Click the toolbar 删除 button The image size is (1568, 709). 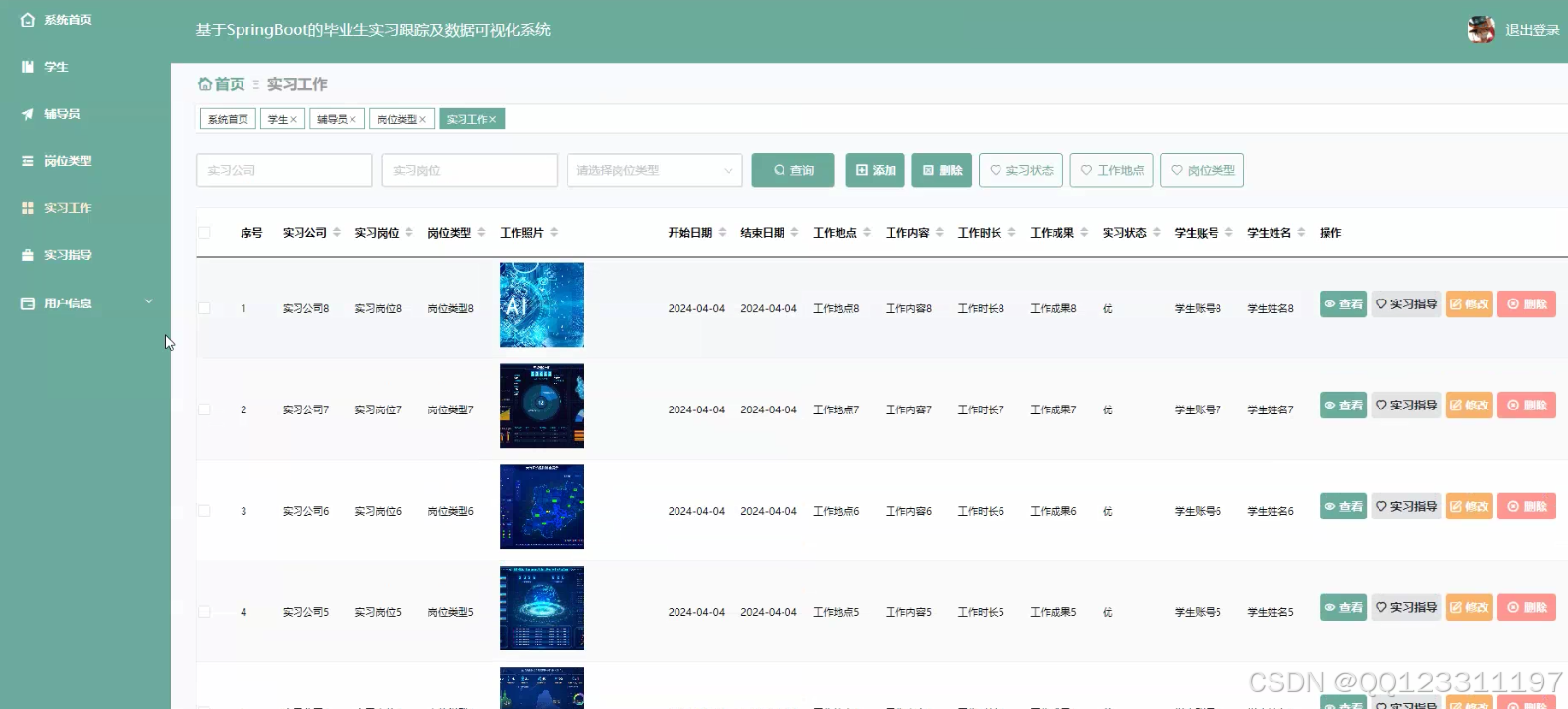(x=942, y=170)
